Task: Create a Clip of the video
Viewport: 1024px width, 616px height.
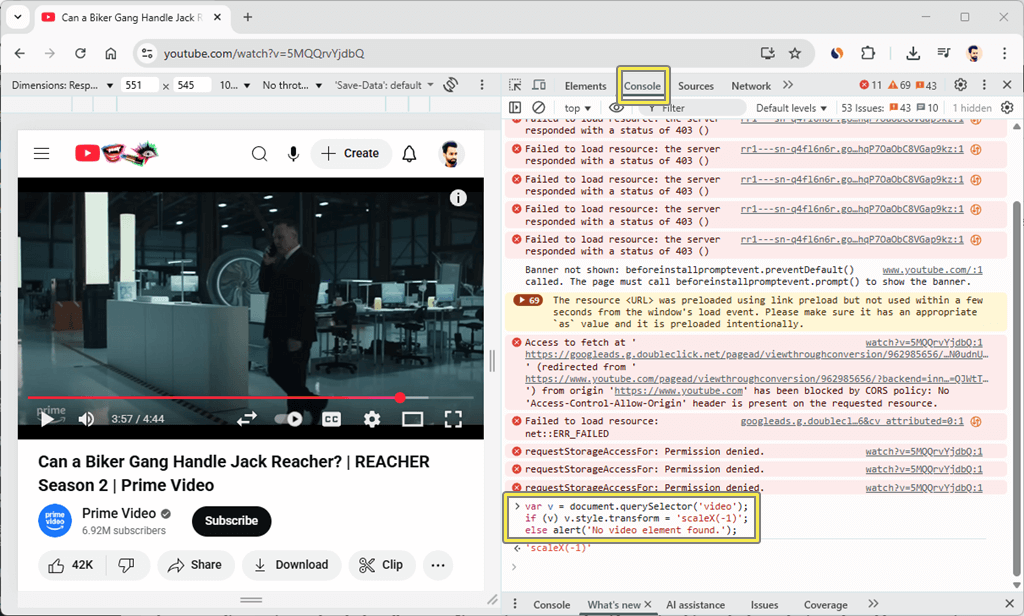Action: point(382,565)
